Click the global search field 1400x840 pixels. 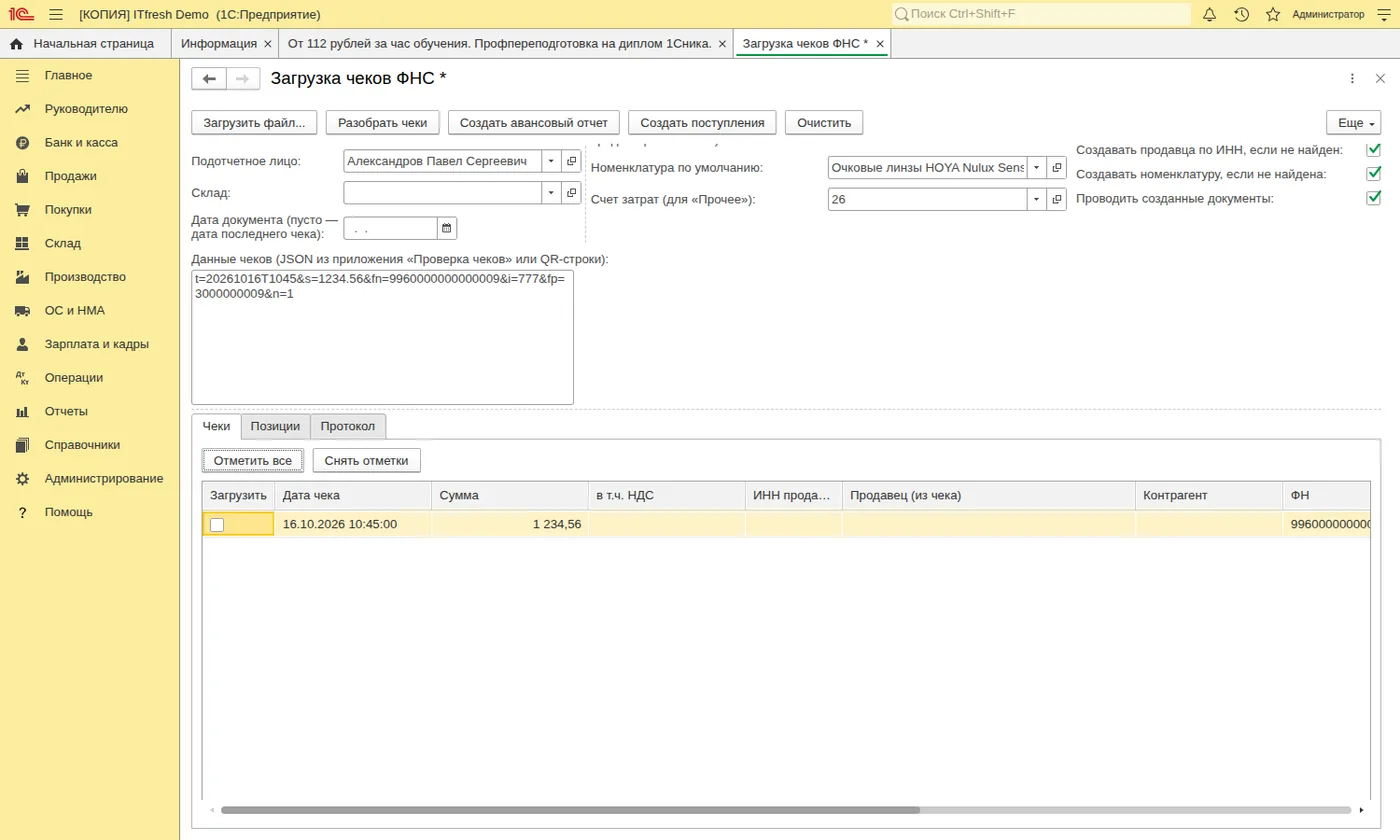pos(1041,14)
